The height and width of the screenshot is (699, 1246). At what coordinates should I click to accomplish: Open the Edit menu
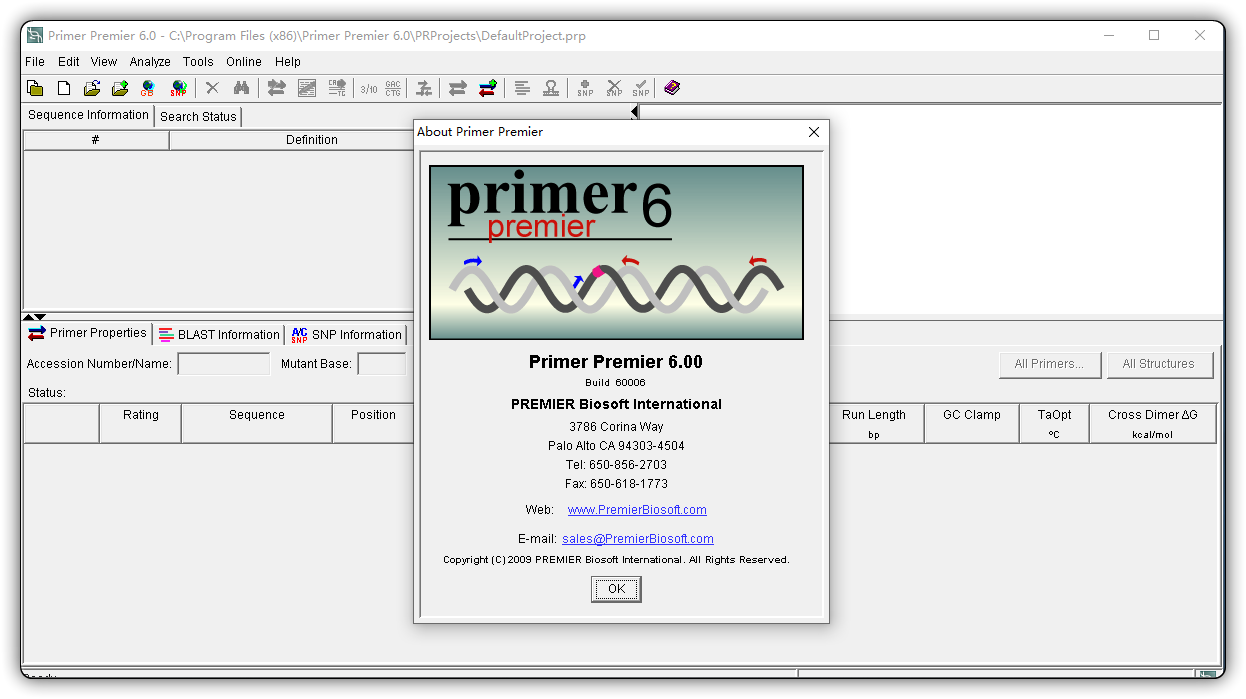coord(69,62)
